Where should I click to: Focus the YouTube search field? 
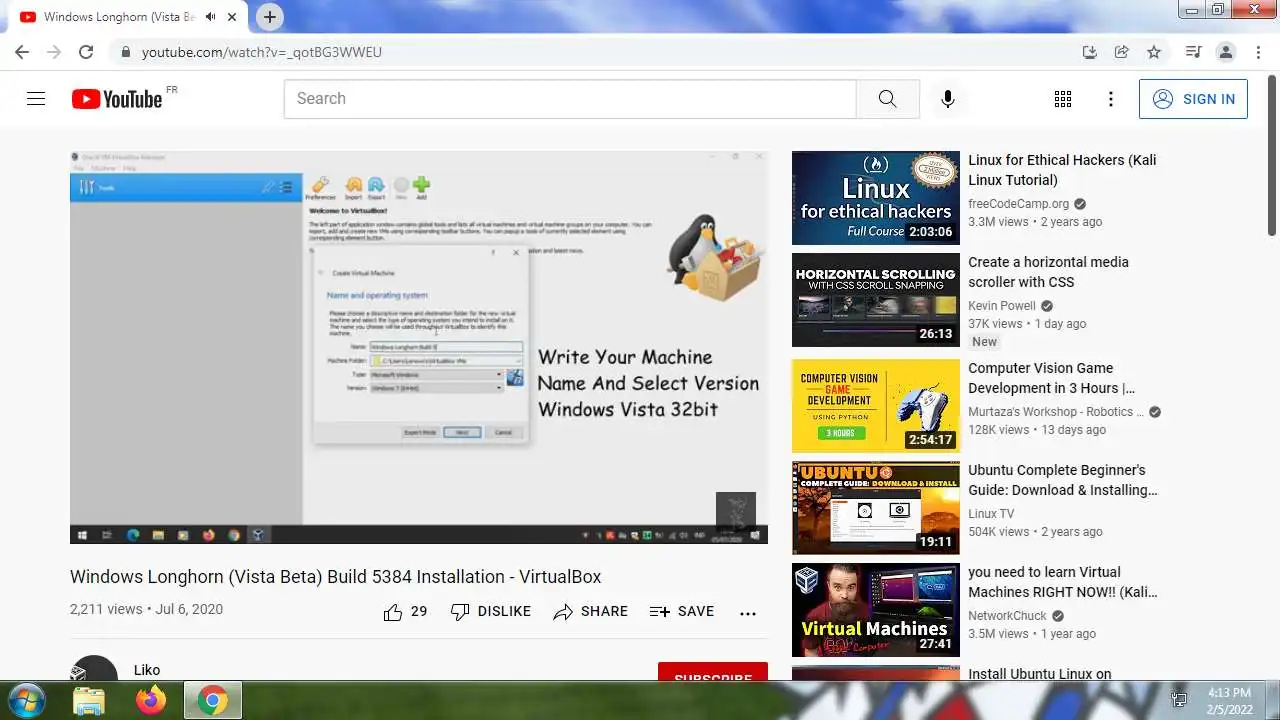570,99
